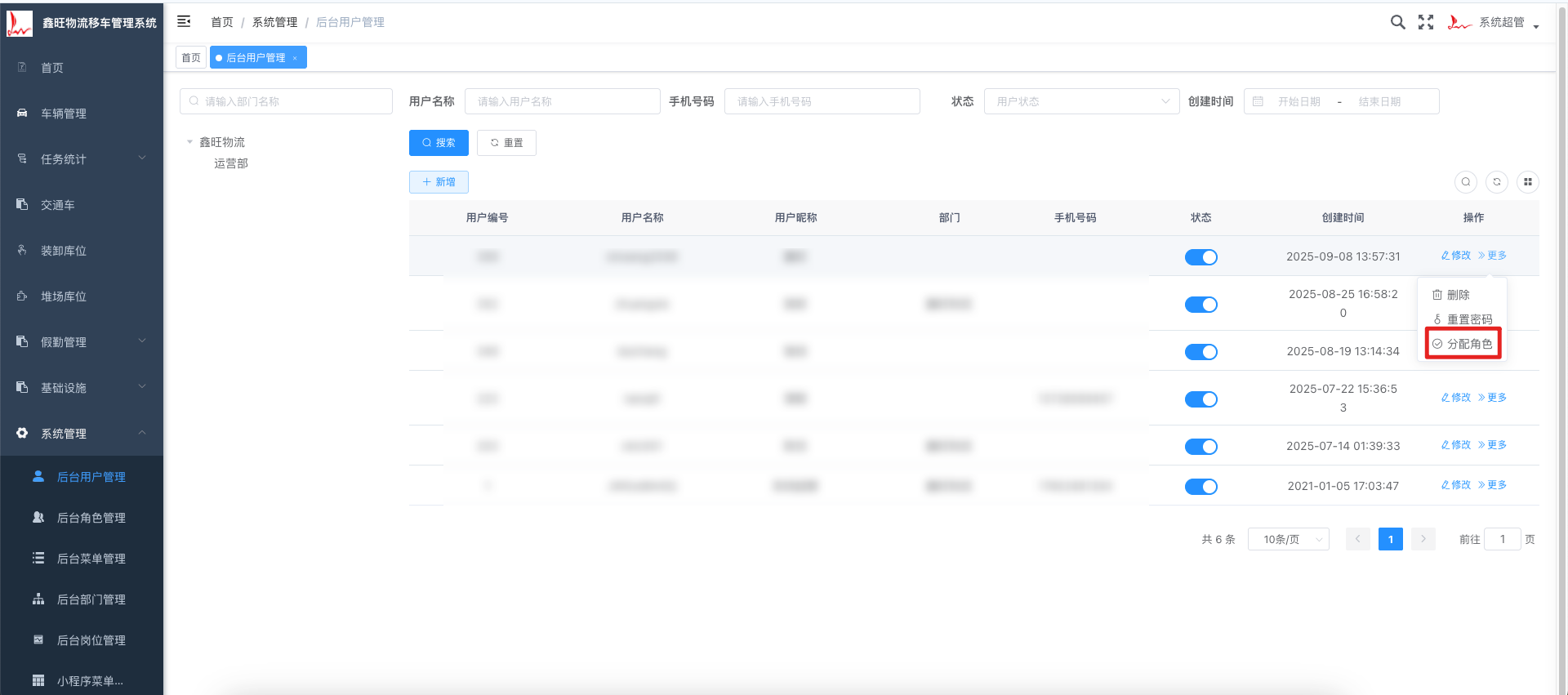
Task: Expand the 任务统计 sidebar menu
Action: 82,159
